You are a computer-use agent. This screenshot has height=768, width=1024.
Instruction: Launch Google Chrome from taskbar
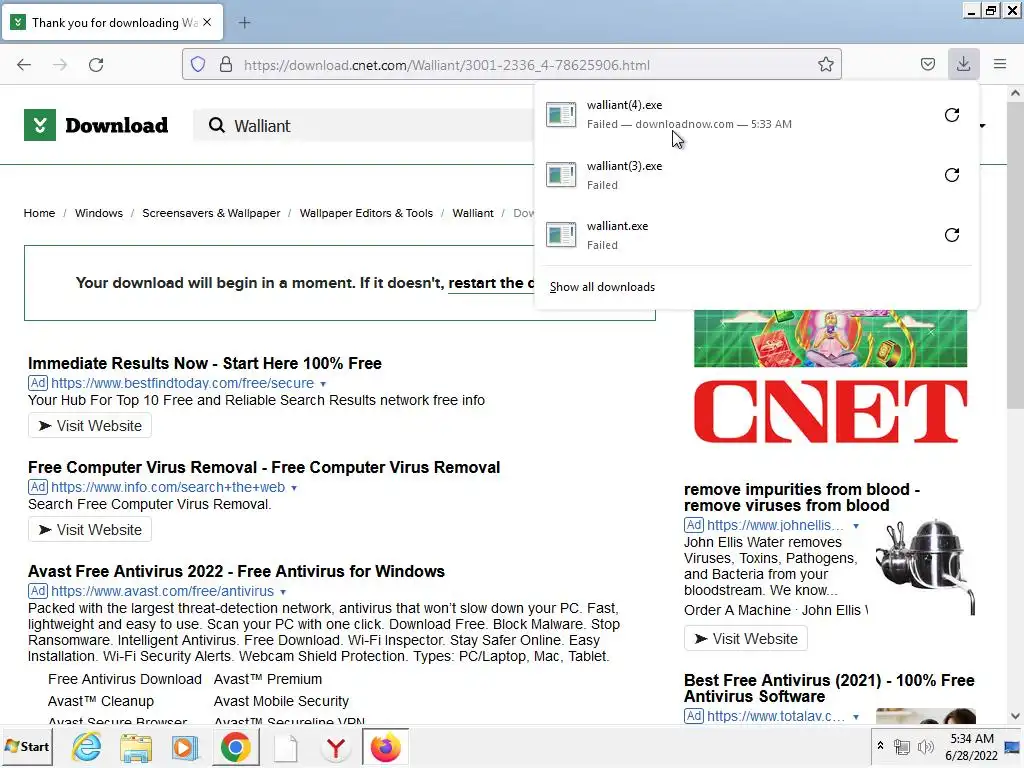coord(236,746)
